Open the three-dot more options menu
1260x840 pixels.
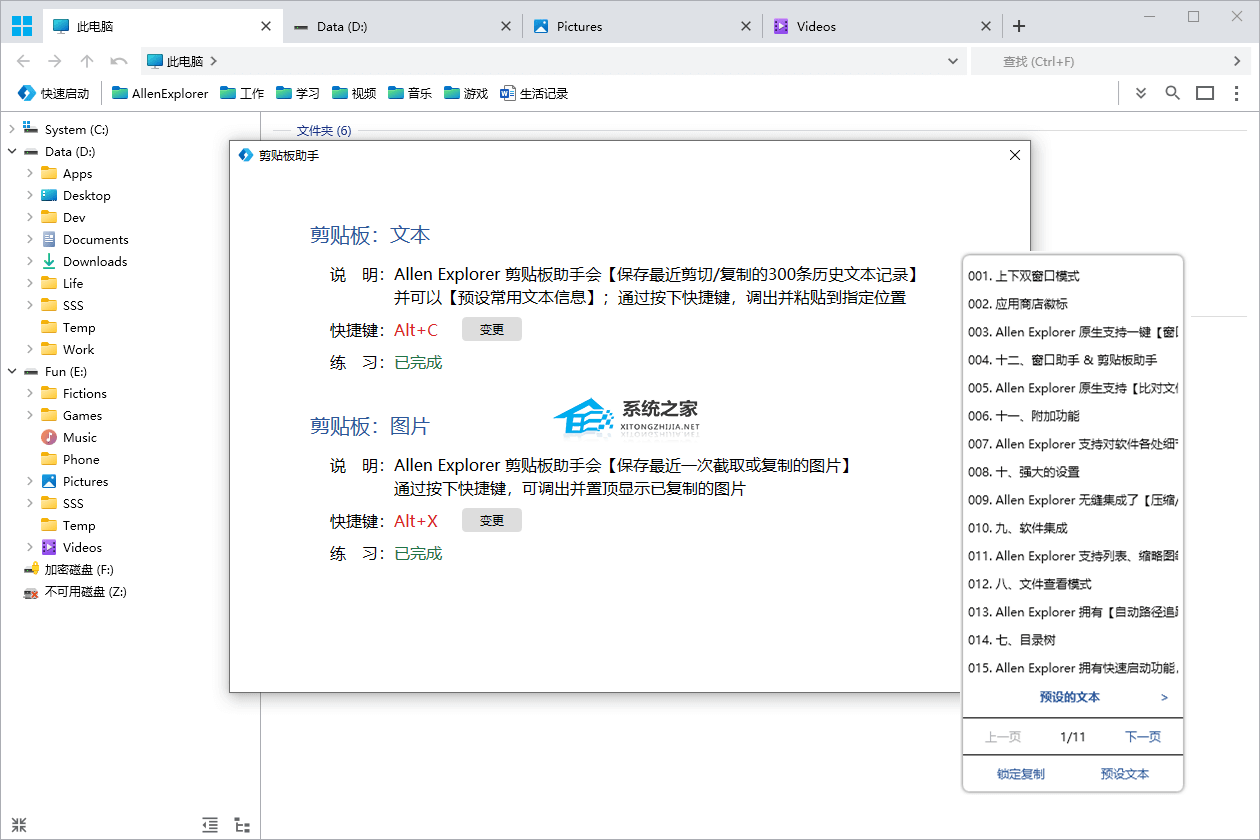1237,93
